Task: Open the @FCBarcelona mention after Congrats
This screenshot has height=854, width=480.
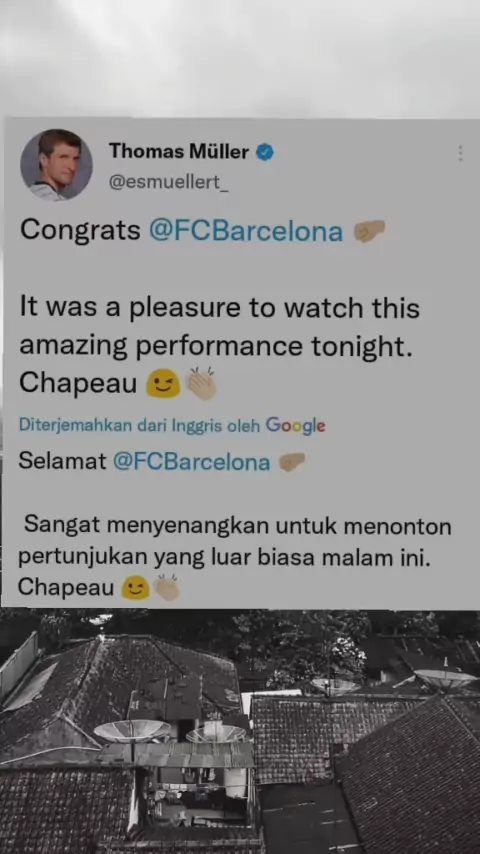Action: (246, 231)
